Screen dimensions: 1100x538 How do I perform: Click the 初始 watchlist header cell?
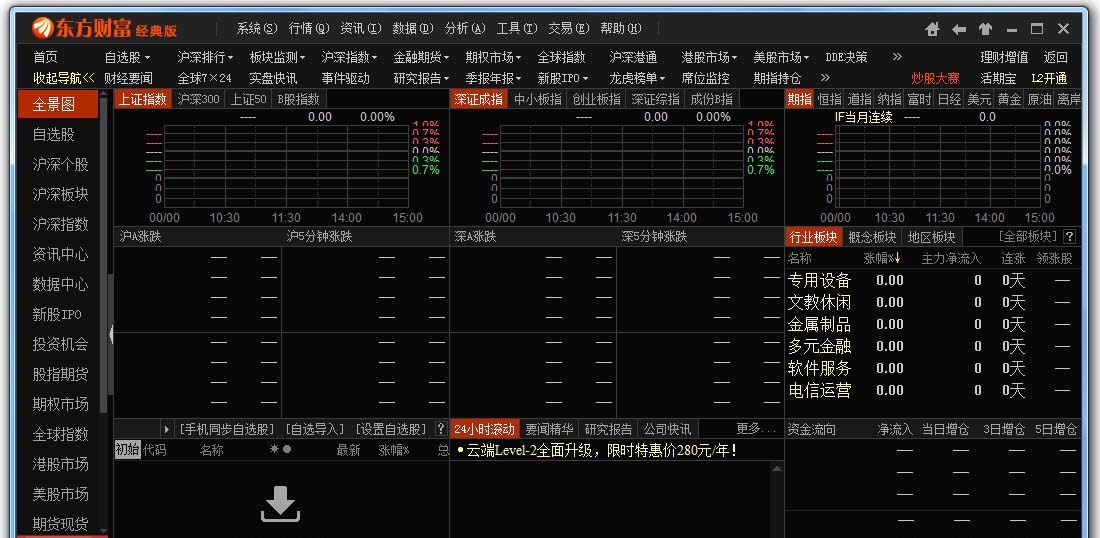click(x=128, y=450)
